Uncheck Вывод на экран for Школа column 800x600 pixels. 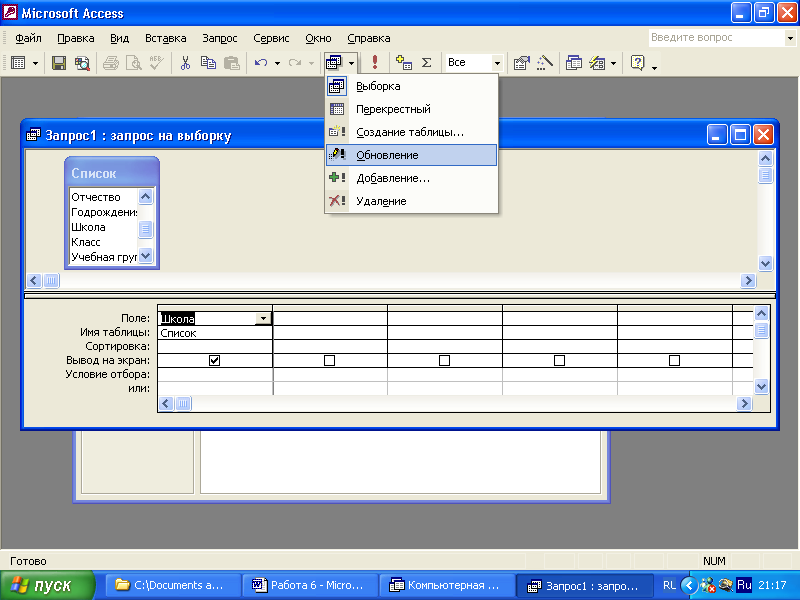click(x=214, y=360)
